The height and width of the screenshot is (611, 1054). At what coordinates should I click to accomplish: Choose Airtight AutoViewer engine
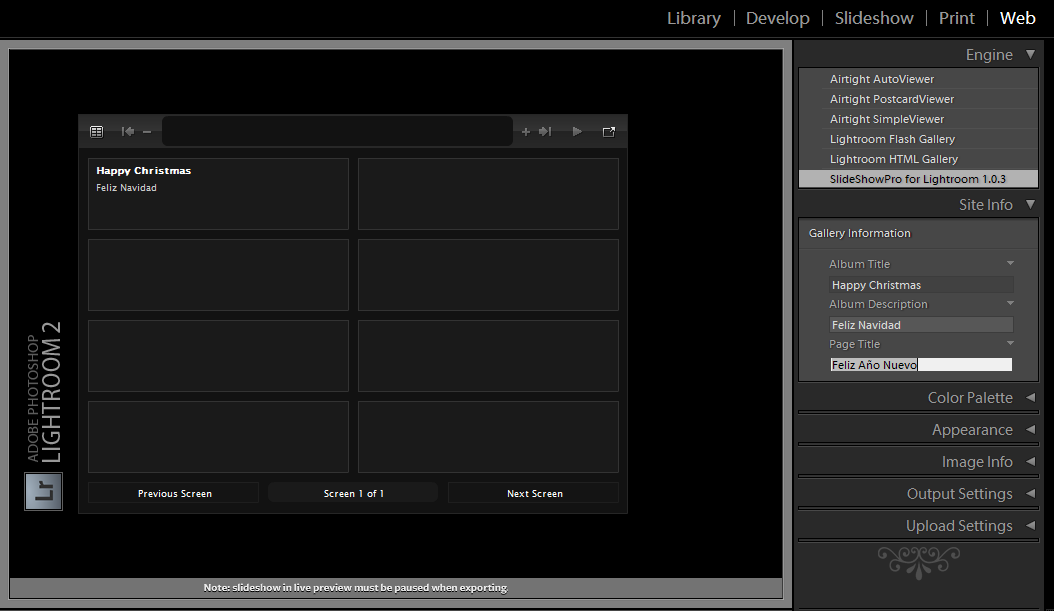918,79
